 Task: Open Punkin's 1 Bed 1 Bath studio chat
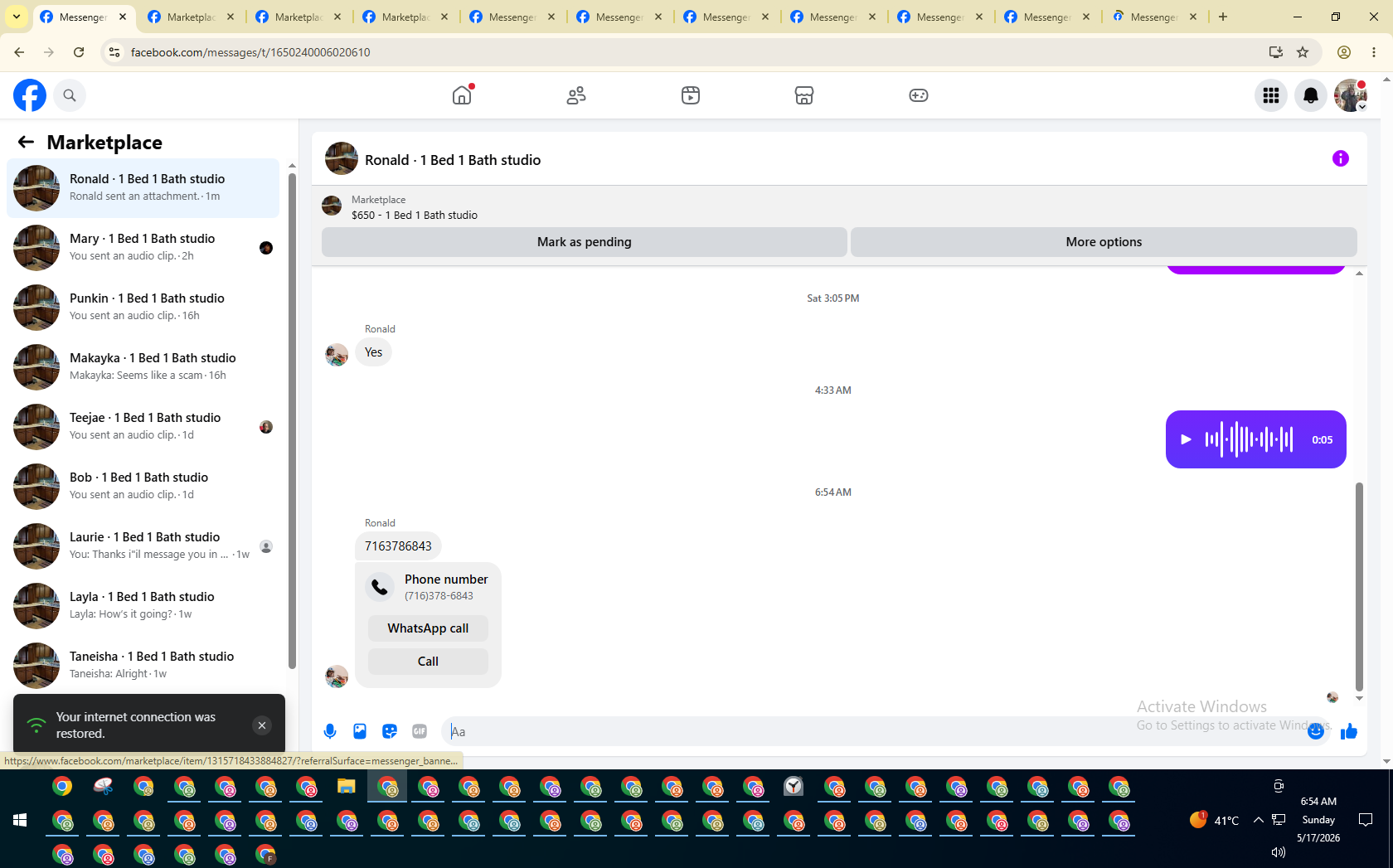(x=143, y=308)
